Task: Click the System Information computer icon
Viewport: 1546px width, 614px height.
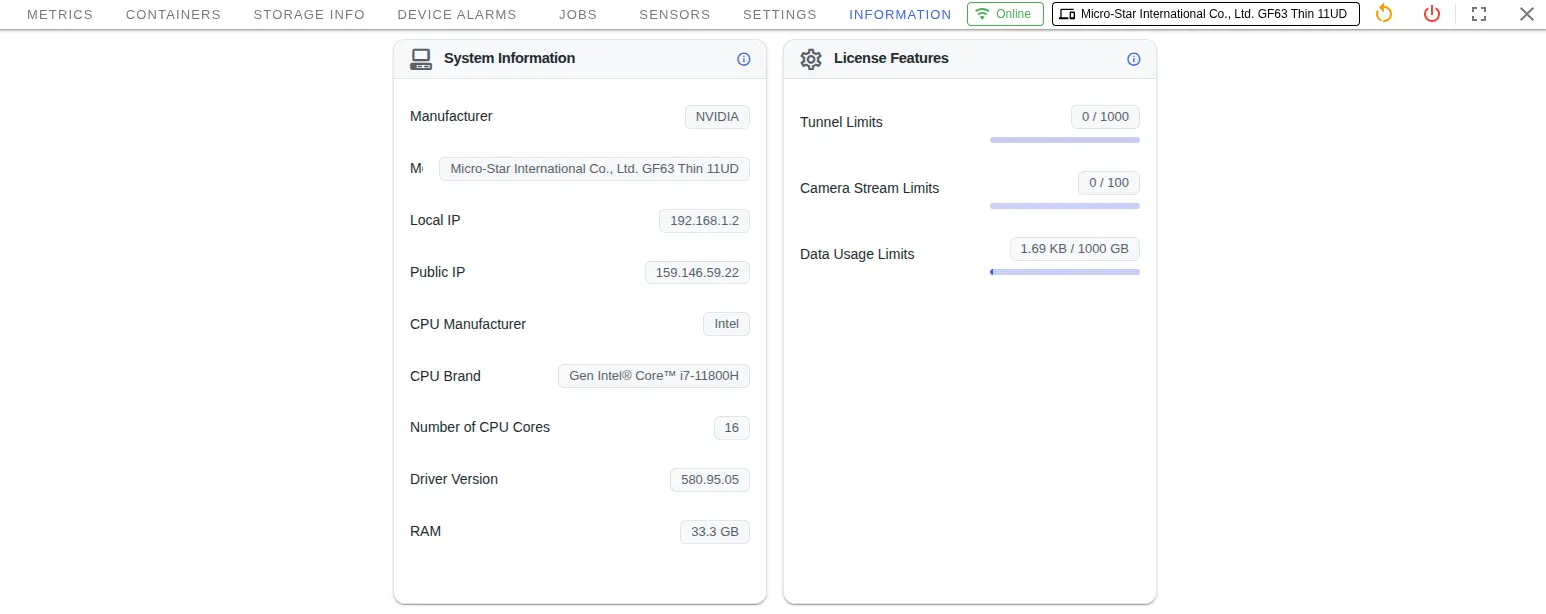Action: click(x=421, y=59)
